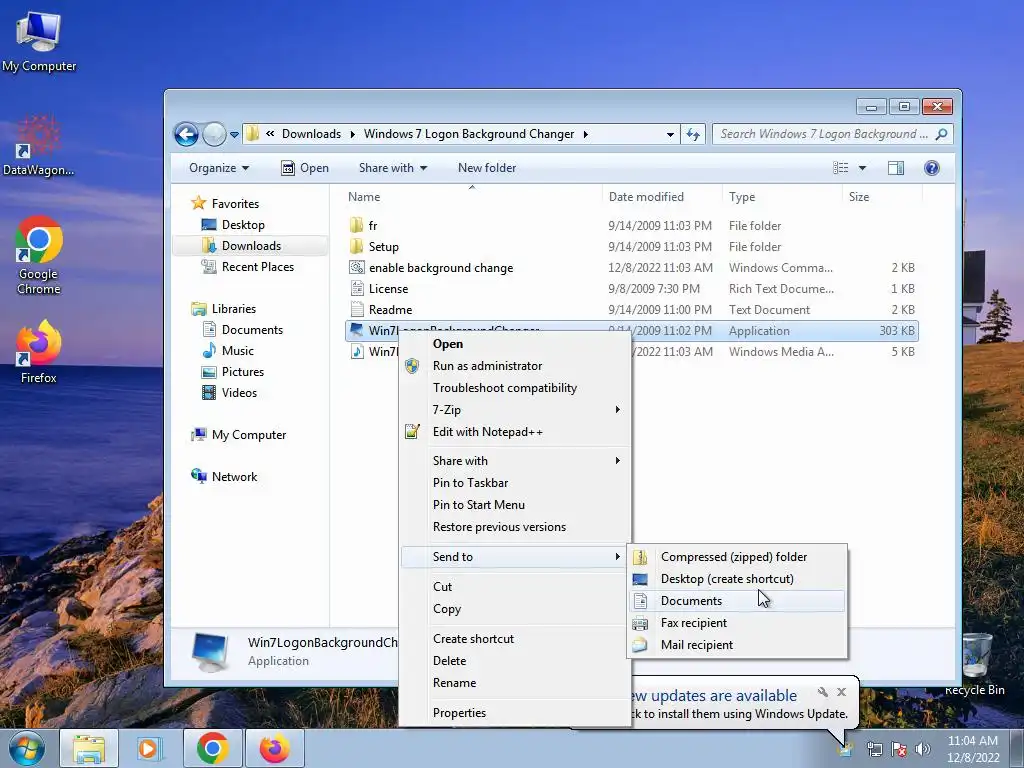Choose Open in the context menu
1024x768 pixels.
click(x=515, y=344)
